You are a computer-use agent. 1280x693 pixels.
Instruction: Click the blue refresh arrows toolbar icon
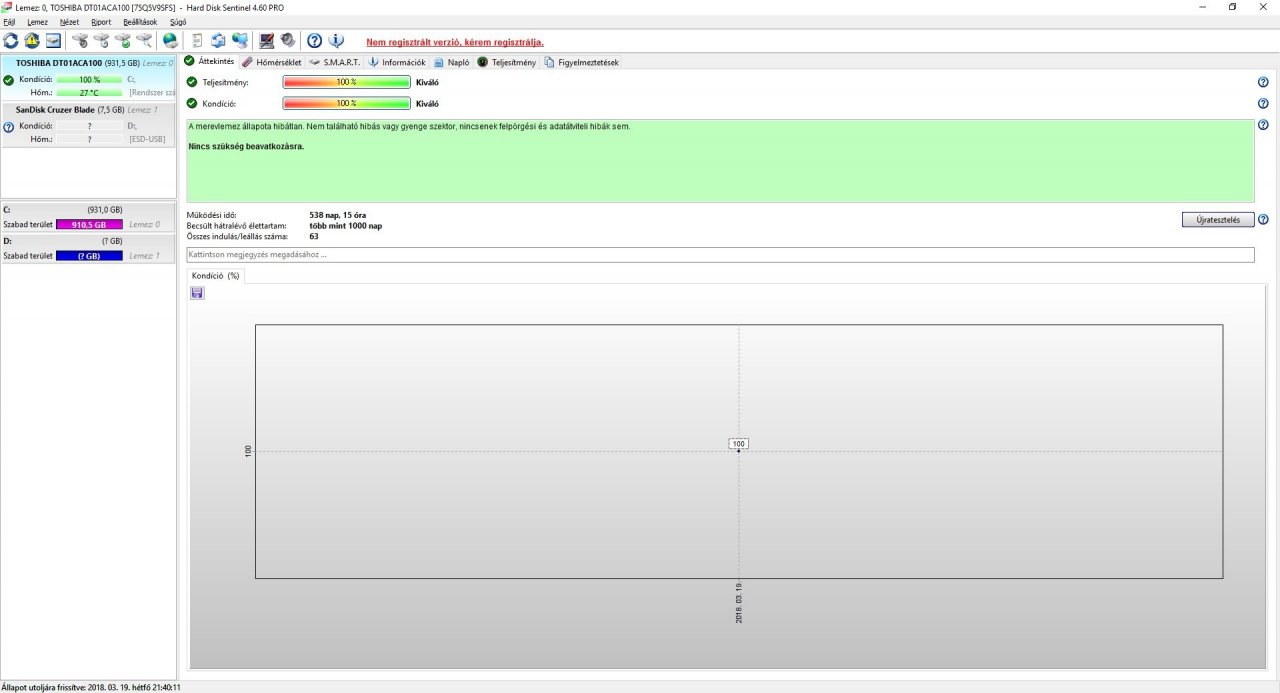click(11, 41)
